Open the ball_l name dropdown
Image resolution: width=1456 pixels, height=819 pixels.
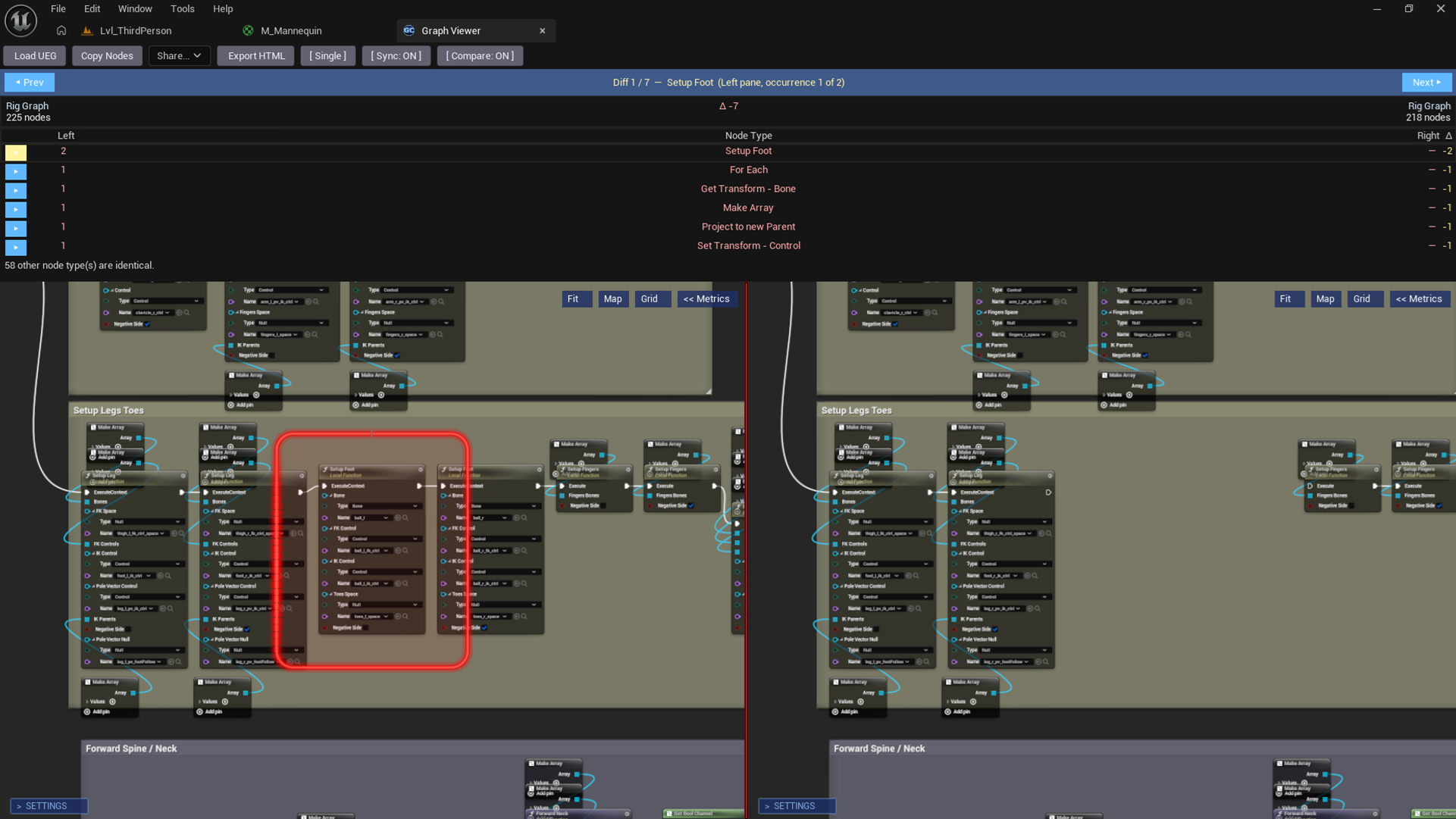point(371,518)
